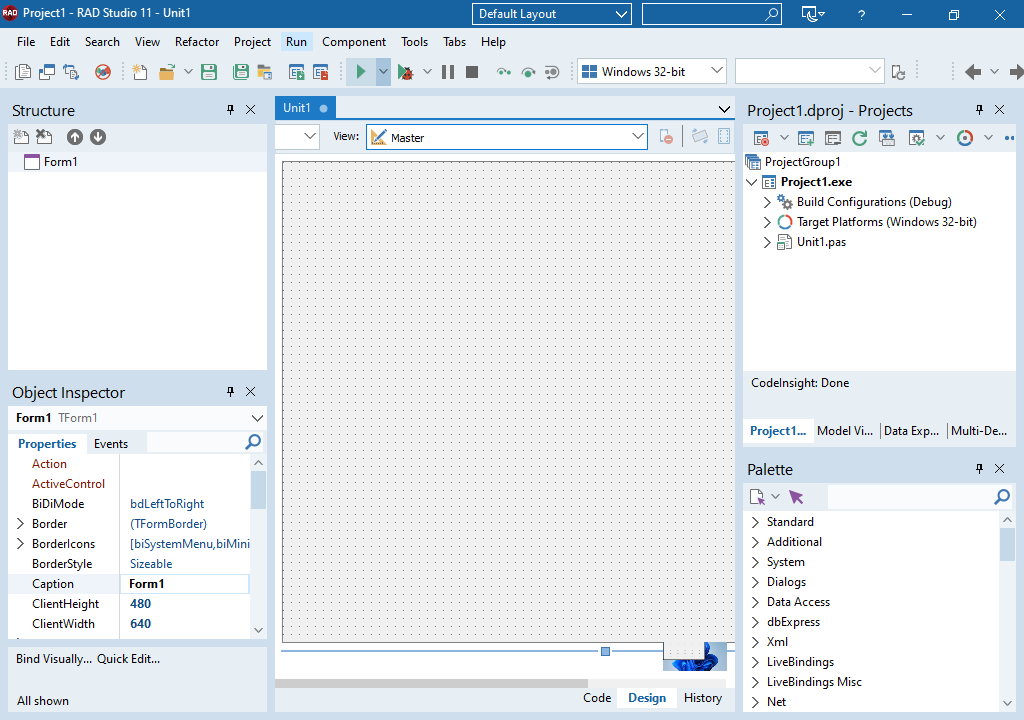Click the Compile All icon in Projects toolbar
Viewport: 1024px width, 720px height.
point(887,138)
